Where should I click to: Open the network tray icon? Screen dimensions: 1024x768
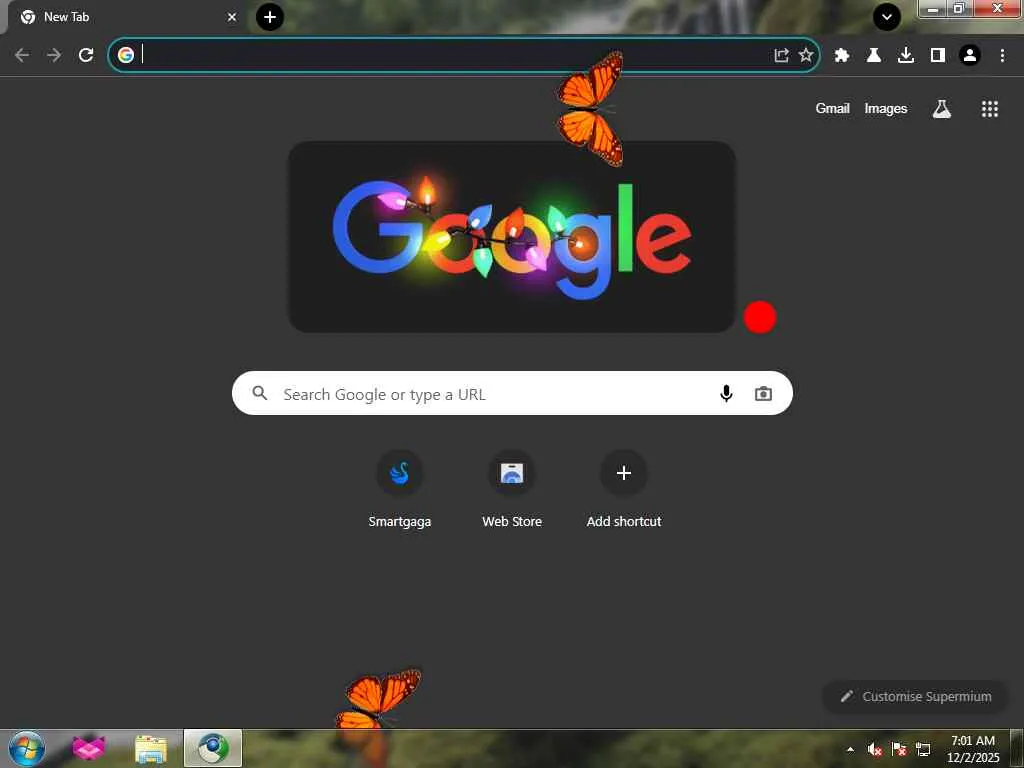click(923, 749)
